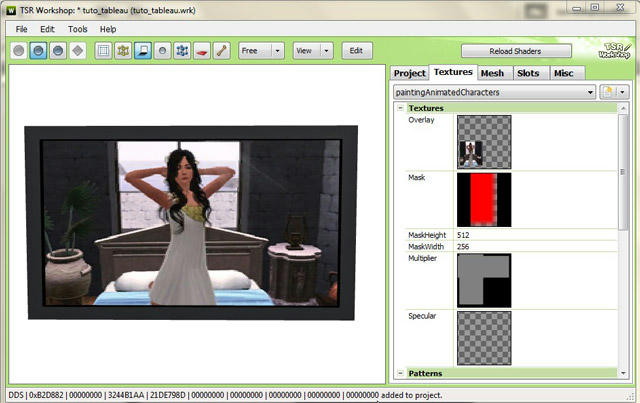Viewport: 640px width, 403px height.
Task: Open the Help menu
Action: [x=108, y=29]
